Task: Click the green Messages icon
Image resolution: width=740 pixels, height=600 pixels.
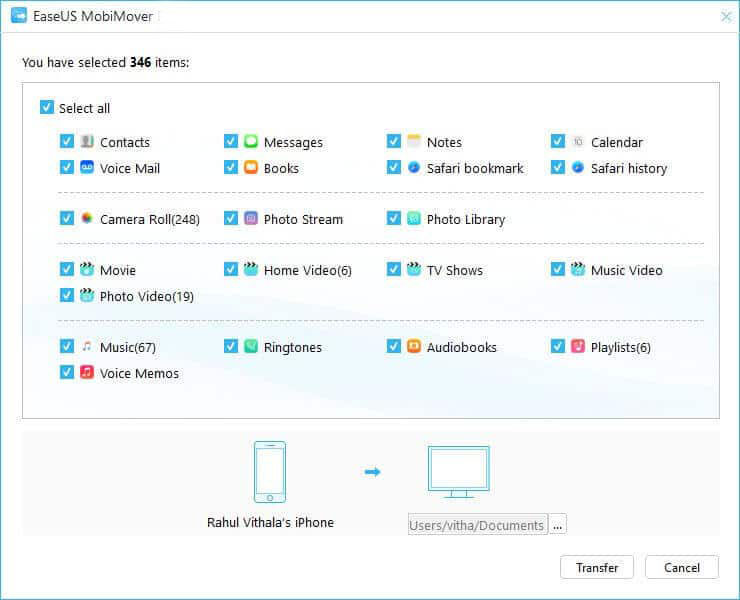Action: point(251,141)
